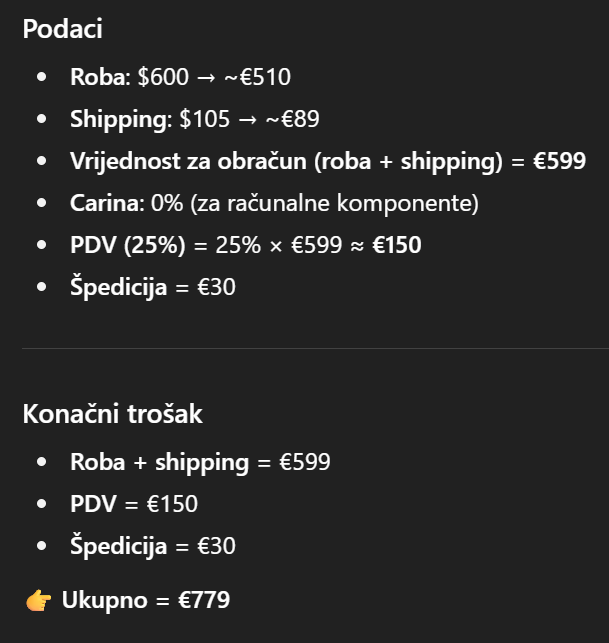
Task: Click the Shipping $105 line
Action: coord(194,119)
